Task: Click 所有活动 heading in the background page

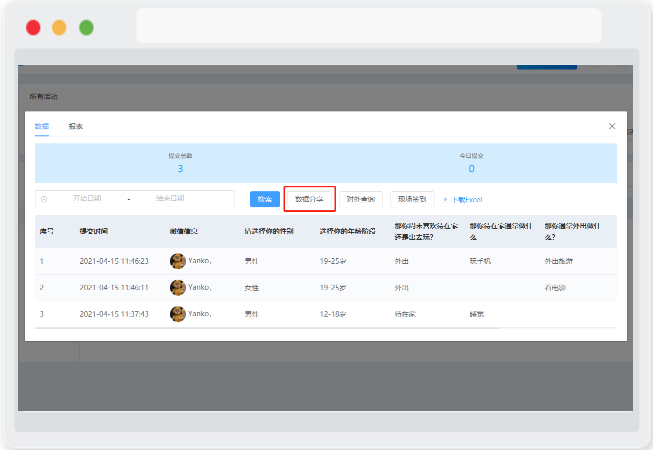Action: click(43, 97)
